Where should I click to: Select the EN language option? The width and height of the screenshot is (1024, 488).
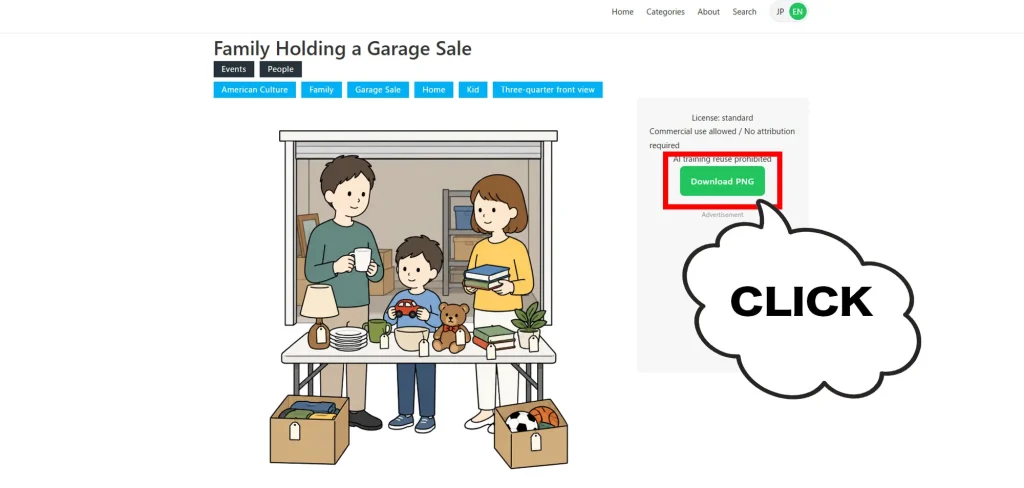(x=797, y=12)
